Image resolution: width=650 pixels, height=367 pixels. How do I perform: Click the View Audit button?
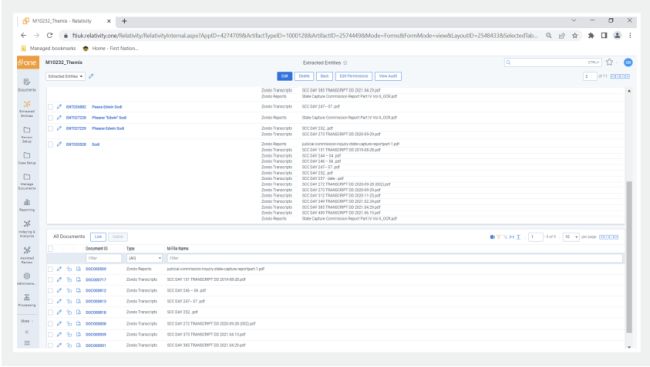click(388, 76)
